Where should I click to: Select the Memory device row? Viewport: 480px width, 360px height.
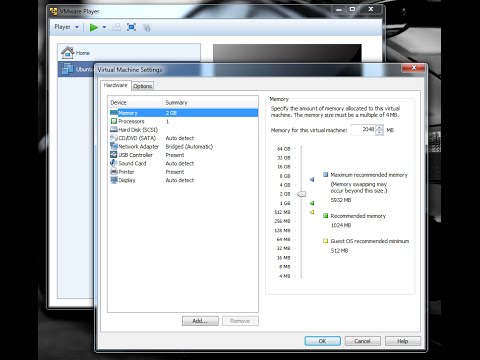183,113
